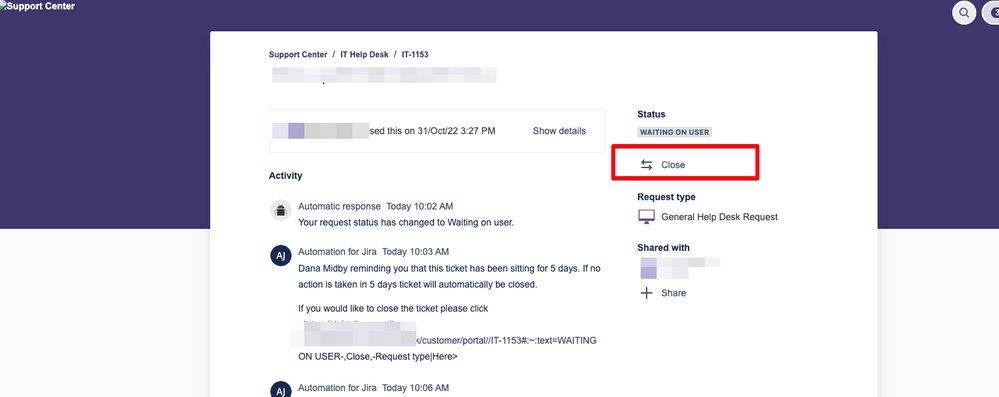
Task: Click the Status heading
Action: pos(651,114)
